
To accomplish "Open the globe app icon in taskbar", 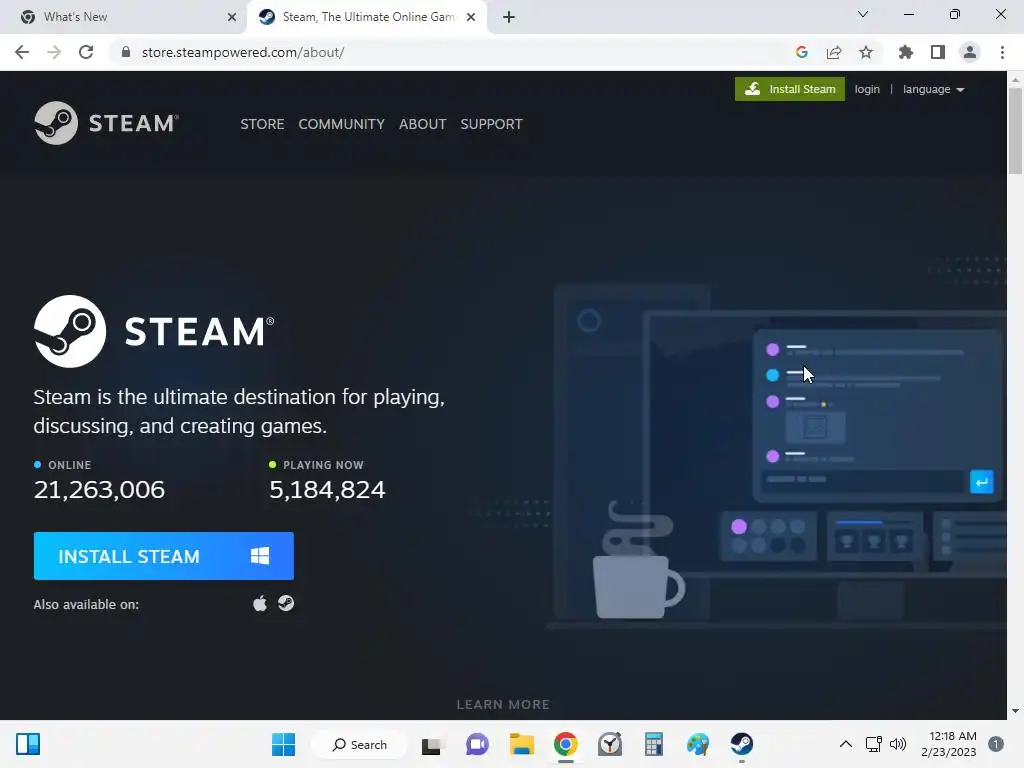I will pos(697,744).
